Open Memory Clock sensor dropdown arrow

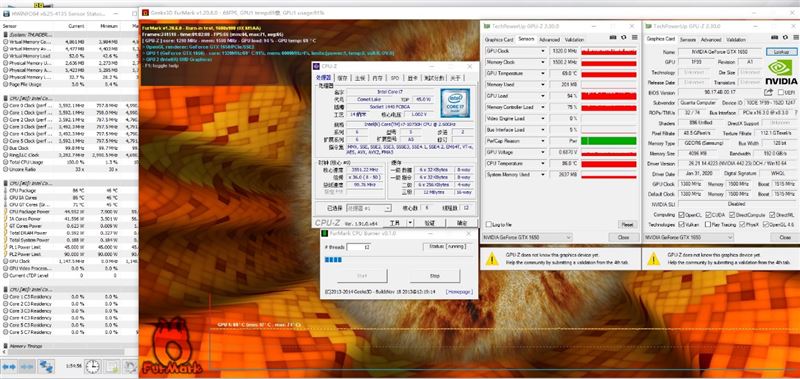coord(542,62)
